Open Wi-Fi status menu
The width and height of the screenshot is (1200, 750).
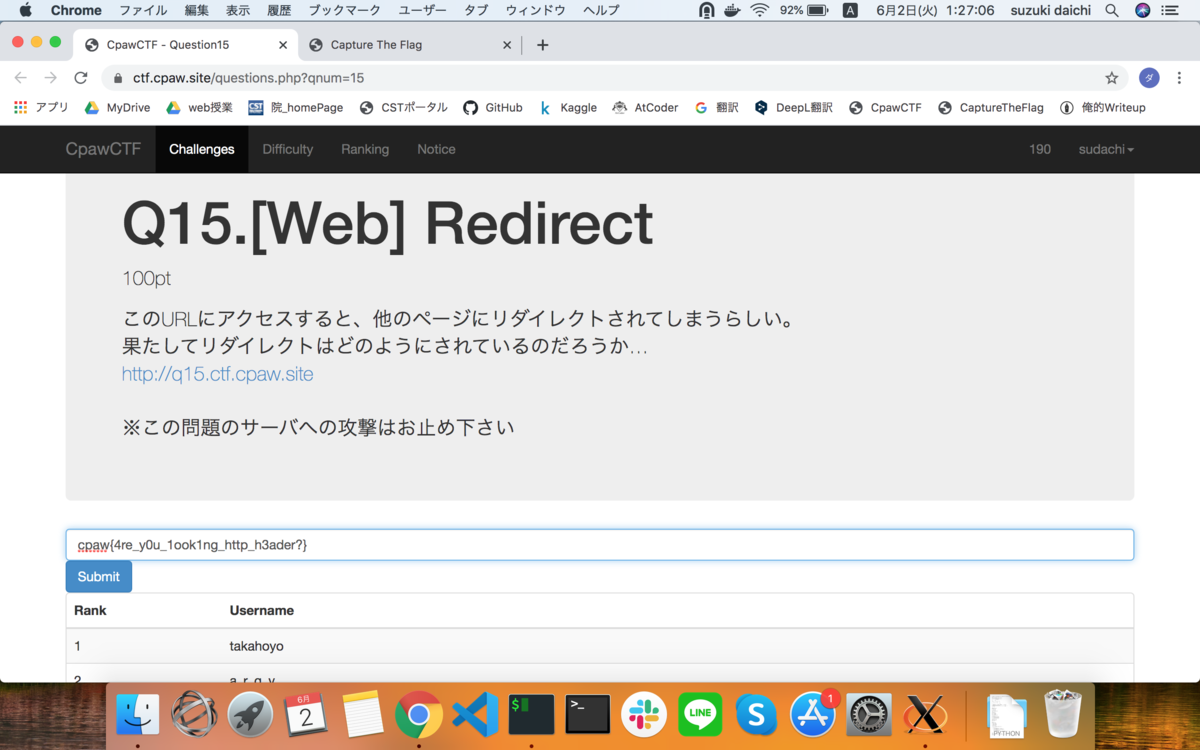point(760,10)
